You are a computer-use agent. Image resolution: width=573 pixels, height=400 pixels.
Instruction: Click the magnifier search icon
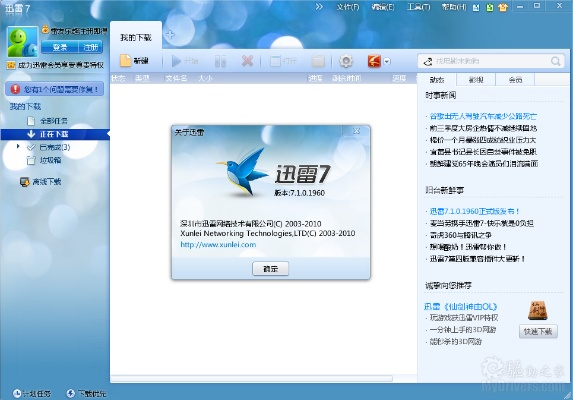point(555,61)
